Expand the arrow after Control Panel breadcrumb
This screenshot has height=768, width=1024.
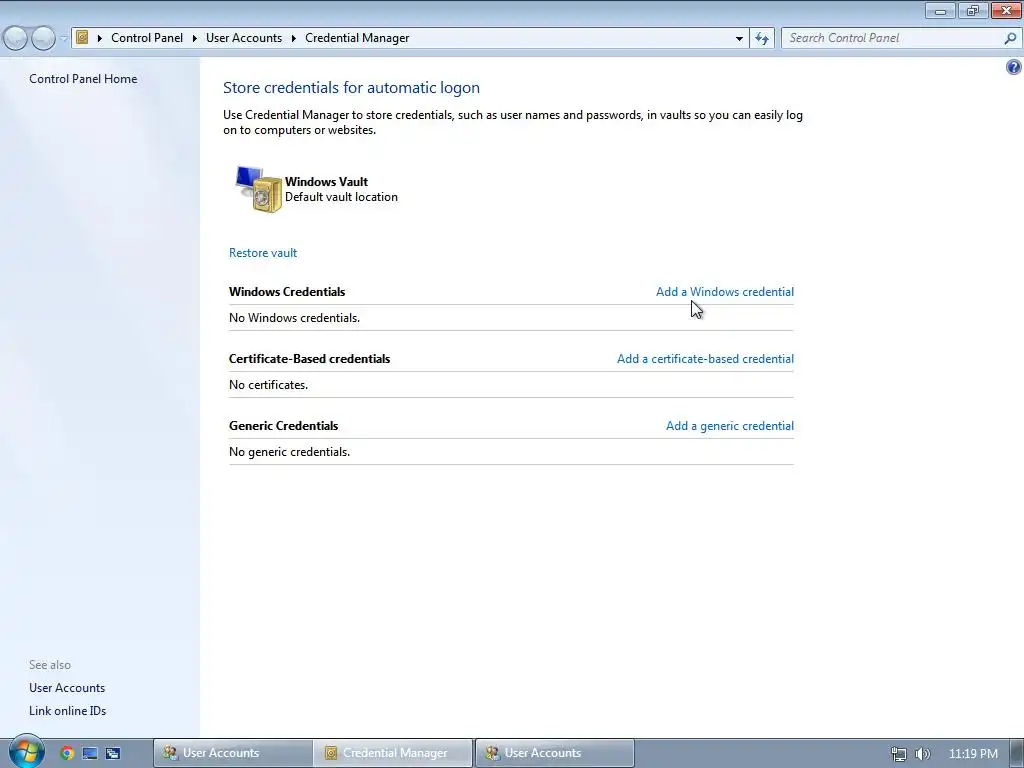[x=195, y=38]
